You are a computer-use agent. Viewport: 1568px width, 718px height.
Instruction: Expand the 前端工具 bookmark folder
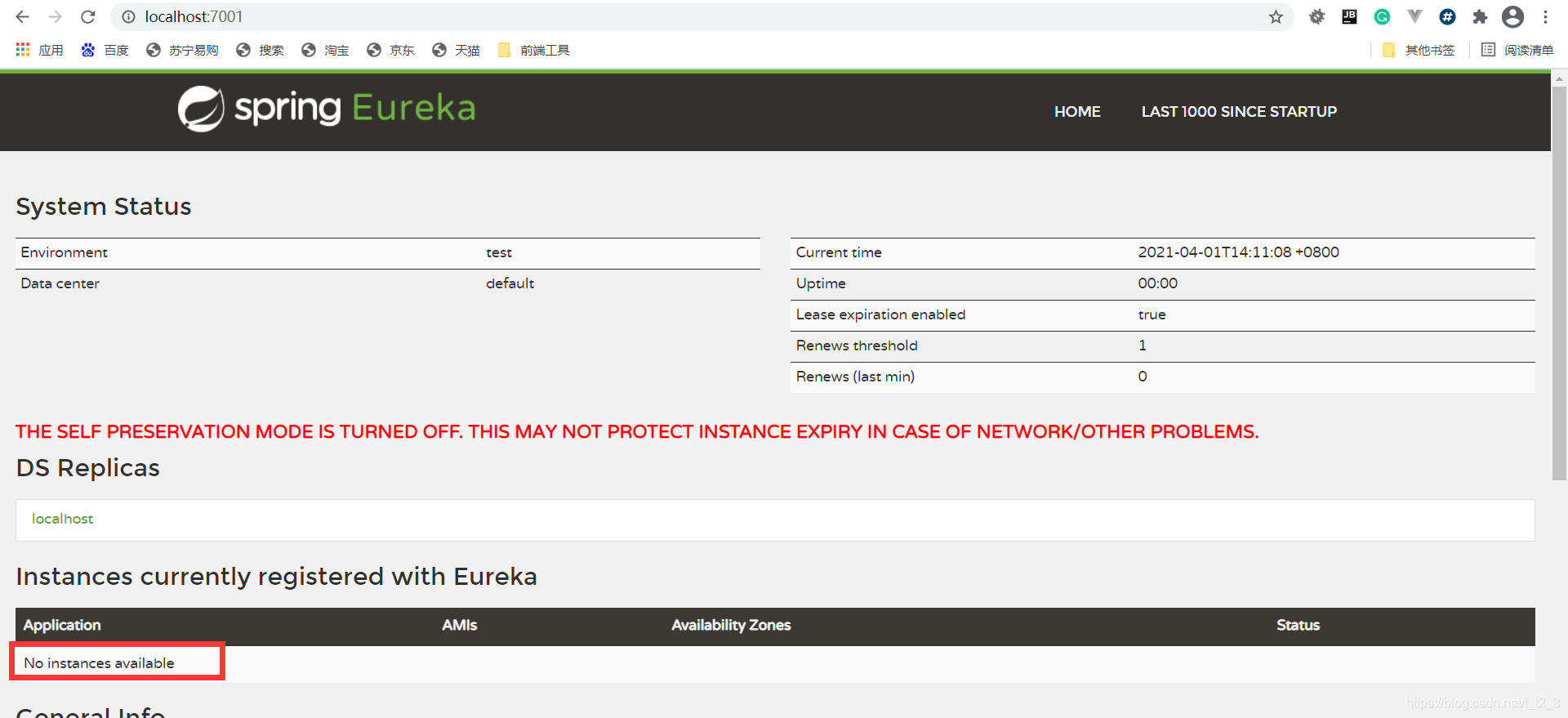click(x=533, y=50)
